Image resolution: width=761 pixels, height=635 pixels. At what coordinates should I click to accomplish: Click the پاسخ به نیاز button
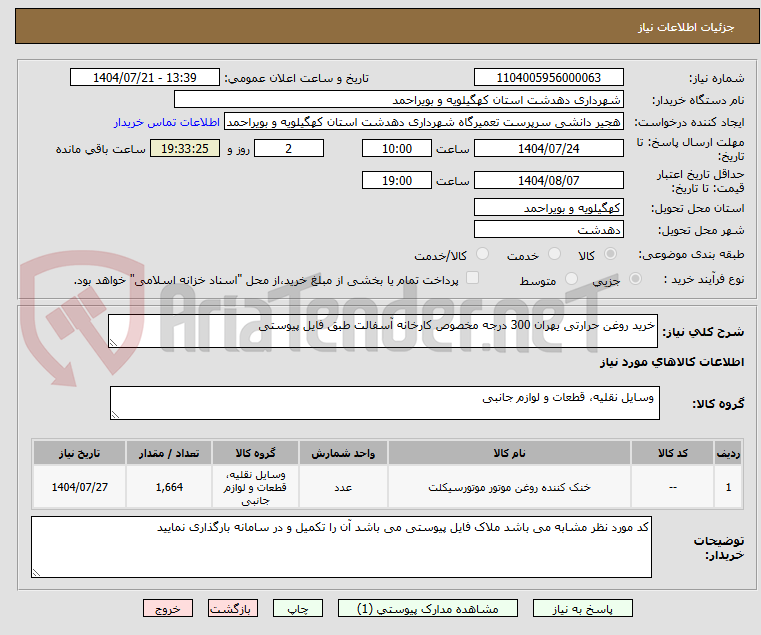[582, 608]
